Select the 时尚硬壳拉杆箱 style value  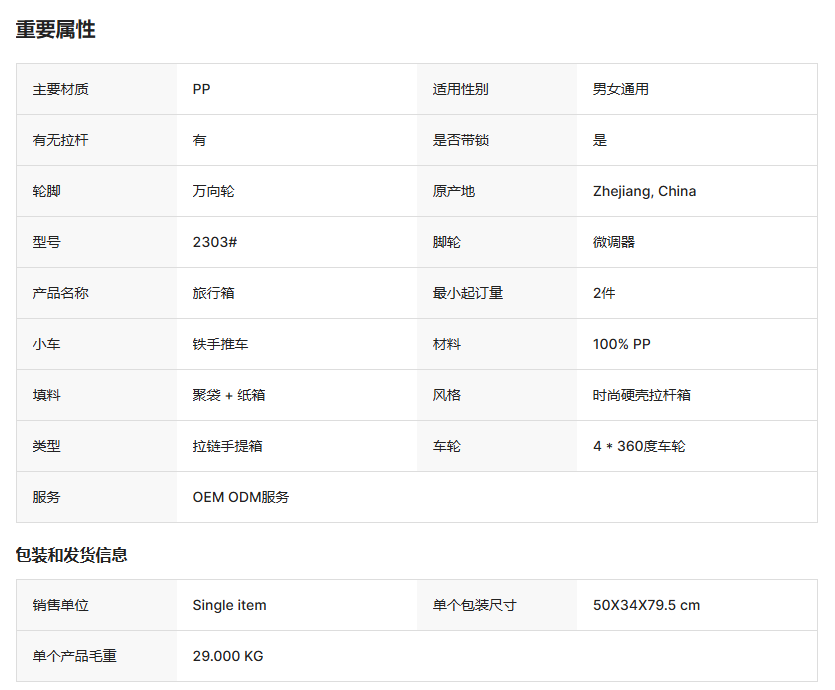(x=641, y=395)
